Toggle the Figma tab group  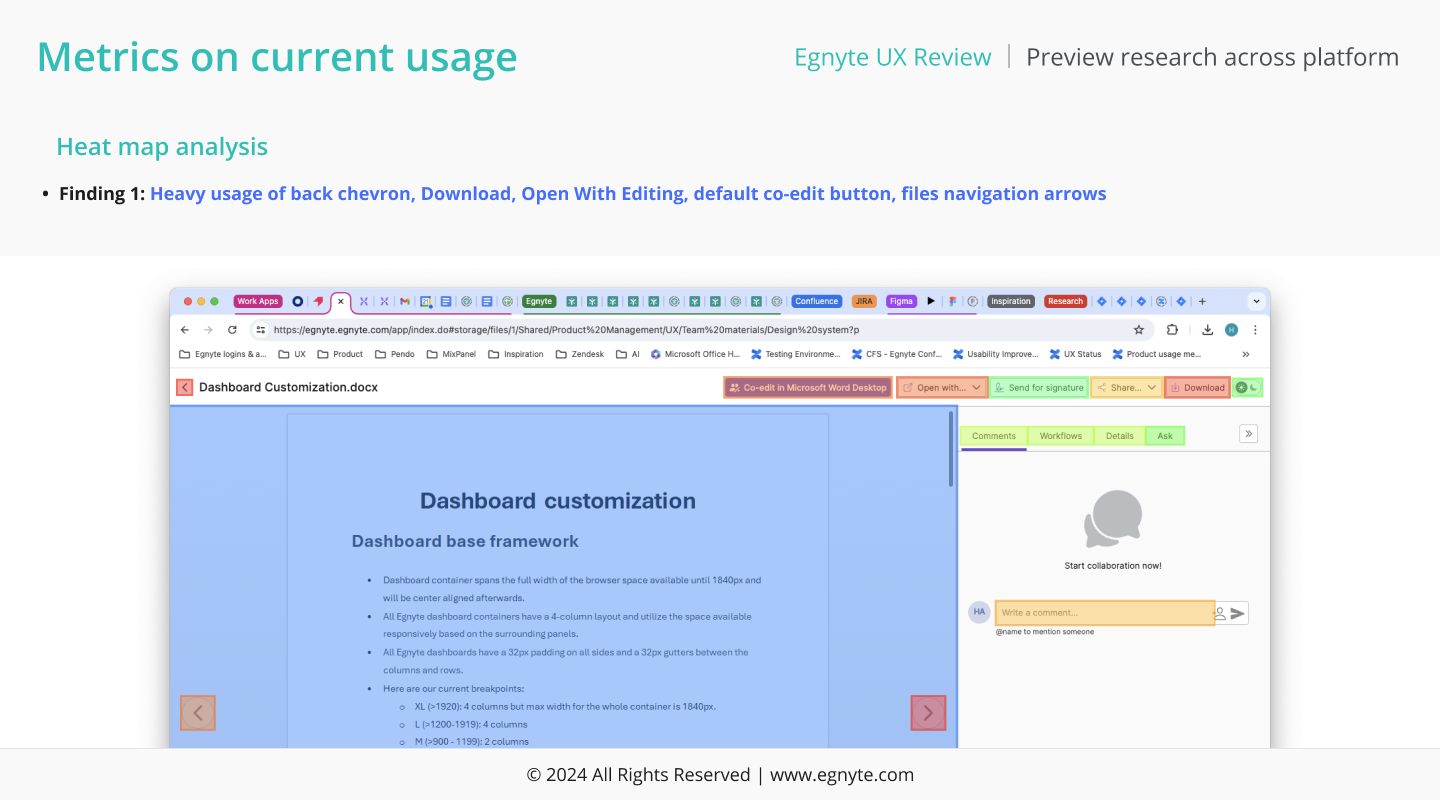tap(901, 301)
